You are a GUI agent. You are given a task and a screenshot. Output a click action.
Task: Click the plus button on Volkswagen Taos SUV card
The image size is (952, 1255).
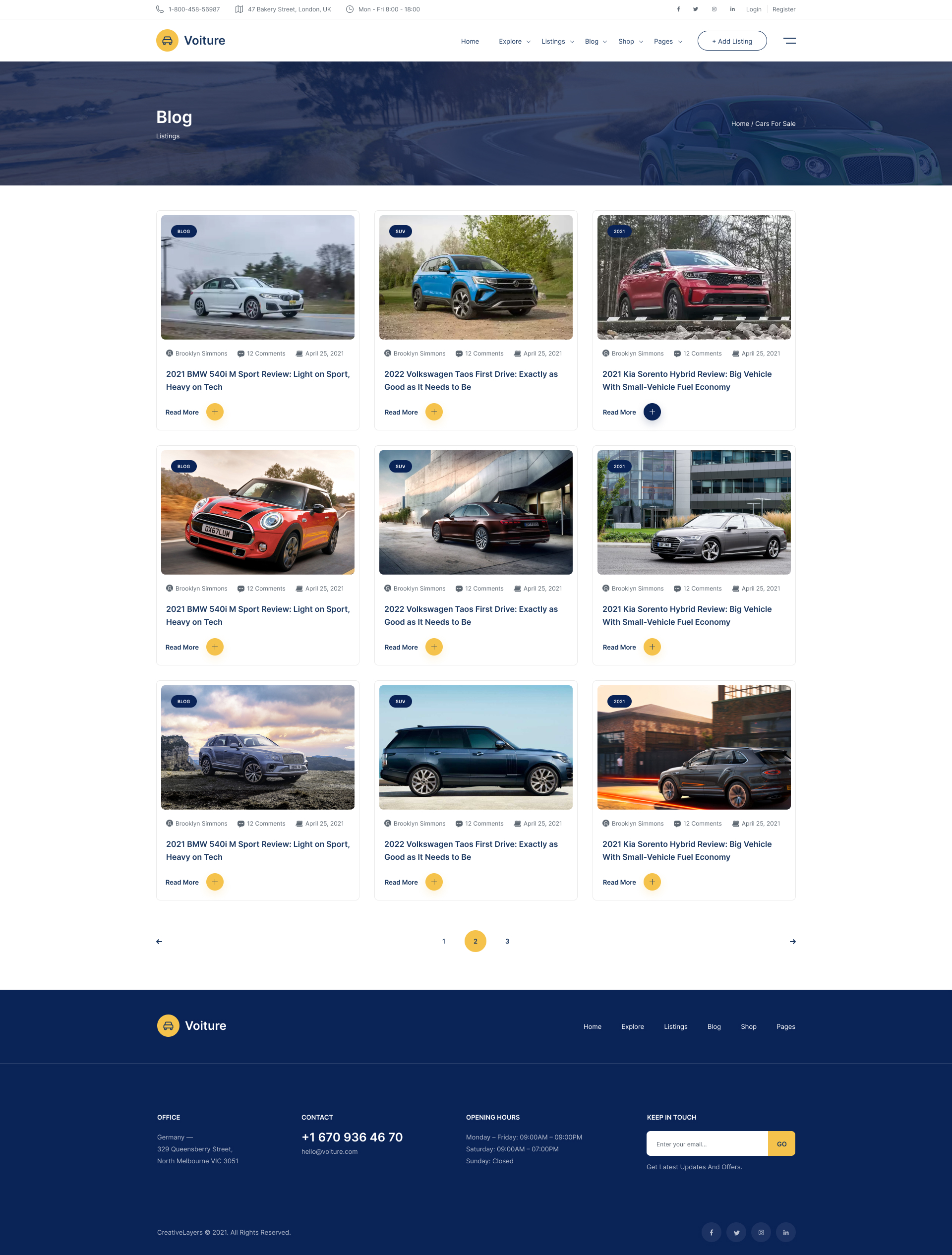point(434,412)
